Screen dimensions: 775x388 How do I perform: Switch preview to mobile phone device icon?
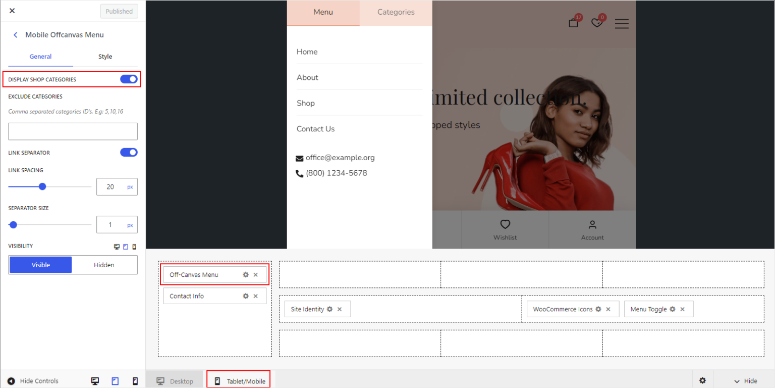tap(135, 381)
